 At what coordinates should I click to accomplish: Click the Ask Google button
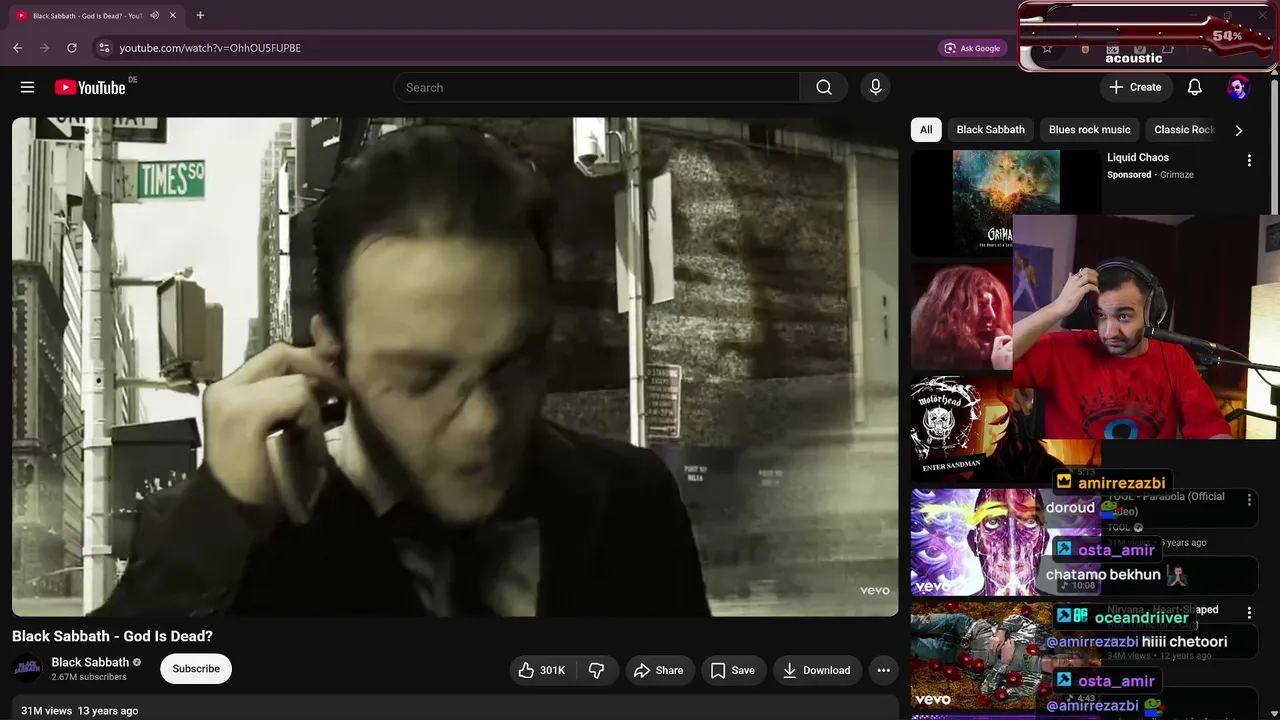click(x=972, y=48)
